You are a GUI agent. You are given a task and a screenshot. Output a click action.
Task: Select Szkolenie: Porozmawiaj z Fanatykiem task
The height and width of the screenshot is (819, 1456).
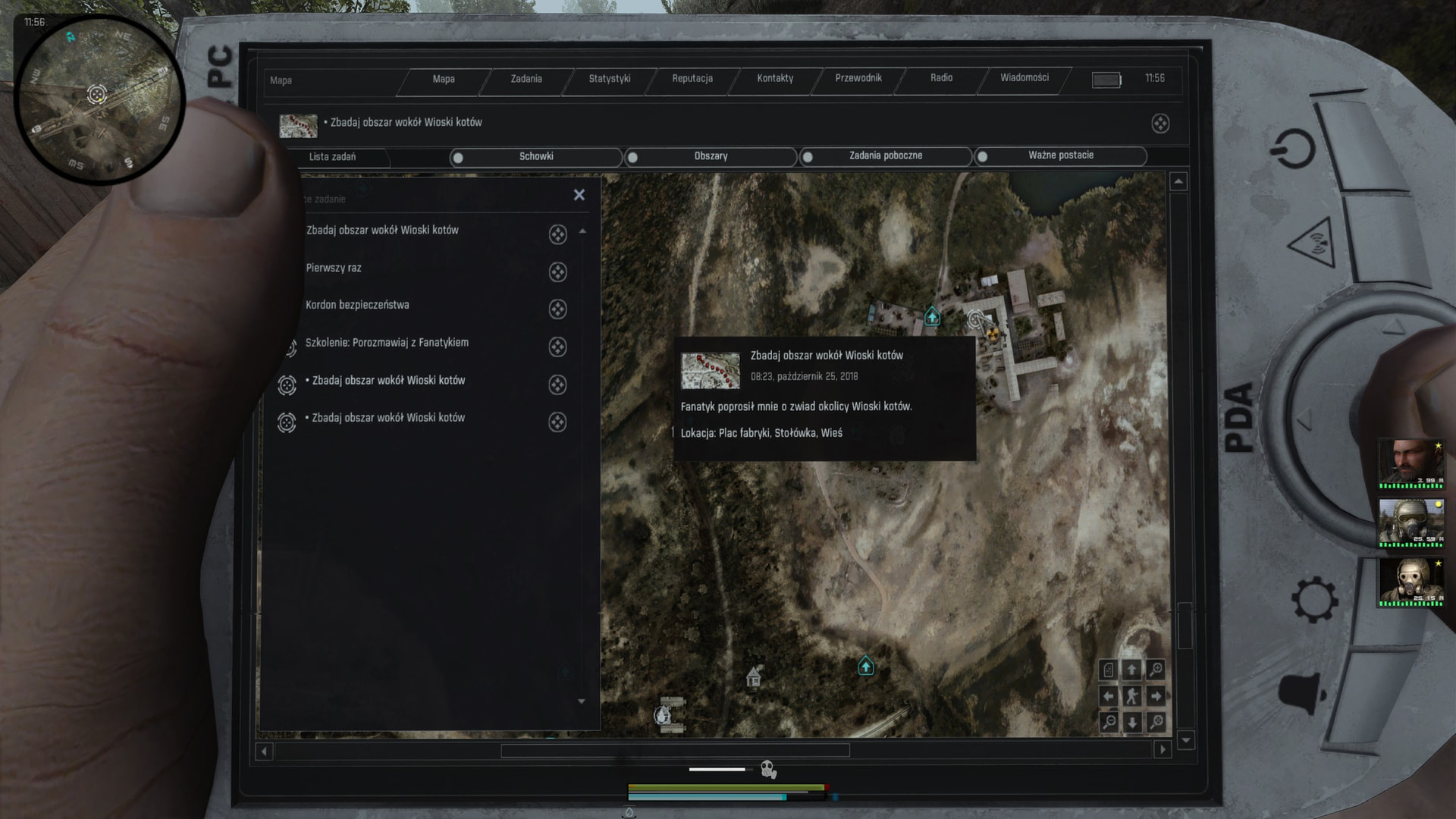point(387,343)
